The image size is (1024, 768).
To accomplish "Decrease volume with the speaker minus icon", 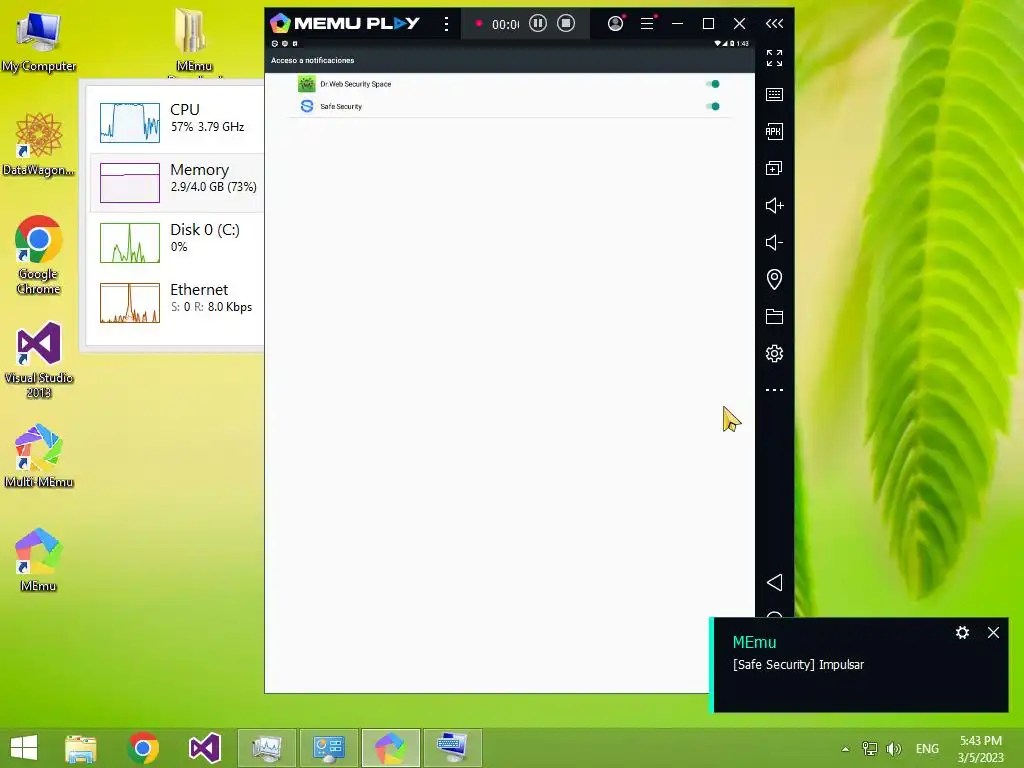I will click(x=775, y=243).
